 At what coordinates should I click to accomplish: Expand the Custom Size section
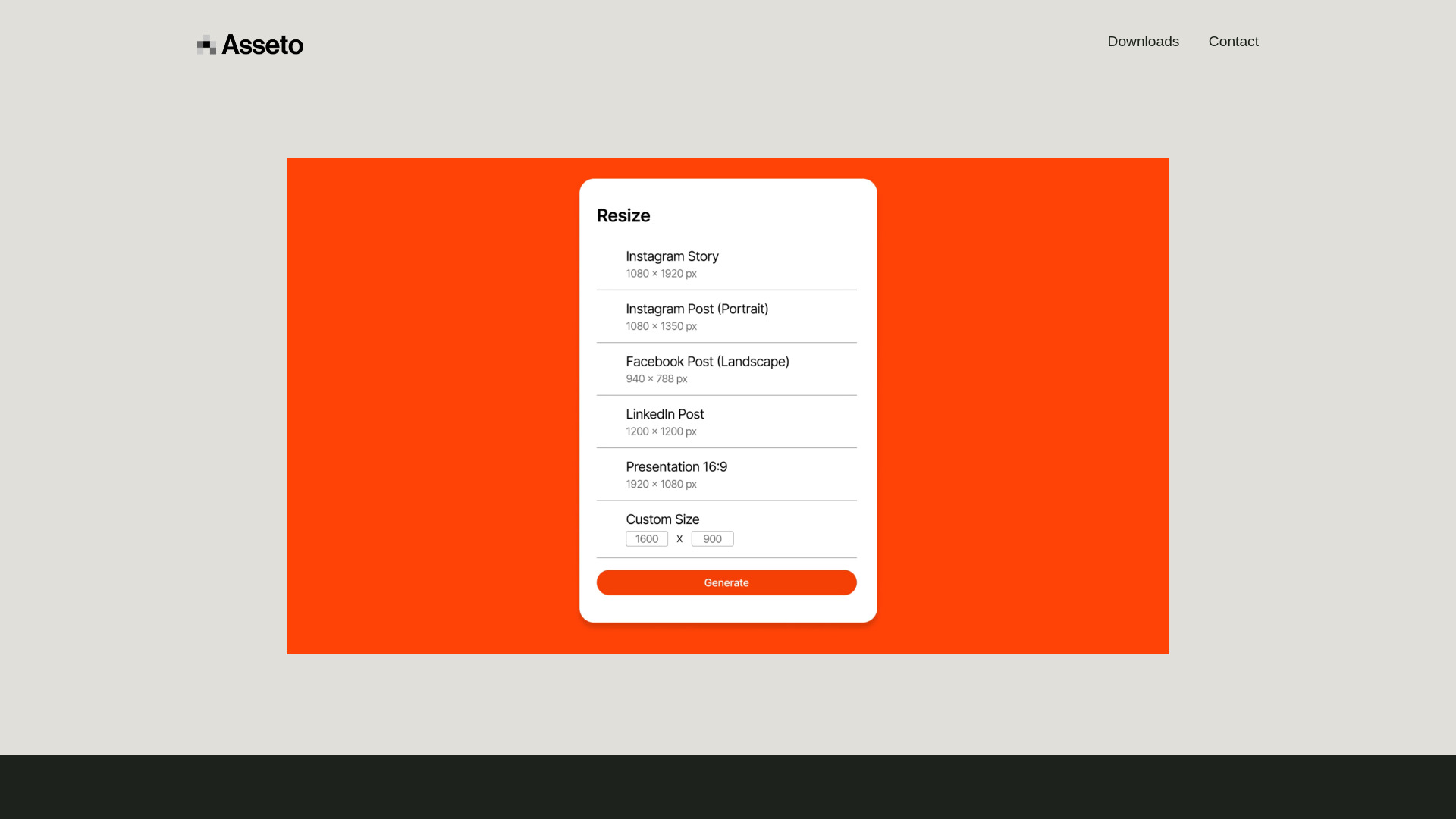[662, 519]
